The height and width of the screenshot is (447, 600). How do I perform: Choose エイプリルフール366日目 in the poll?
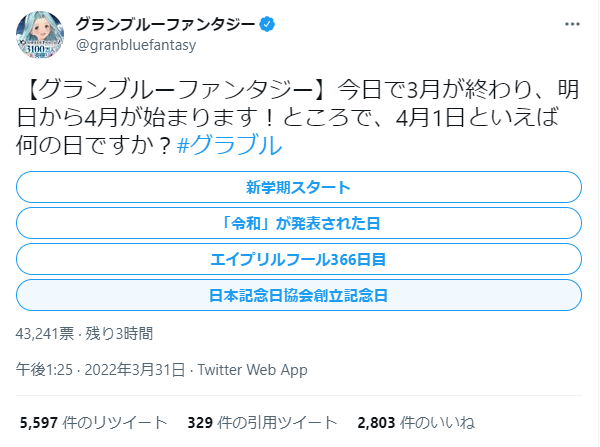click(299, 259)
